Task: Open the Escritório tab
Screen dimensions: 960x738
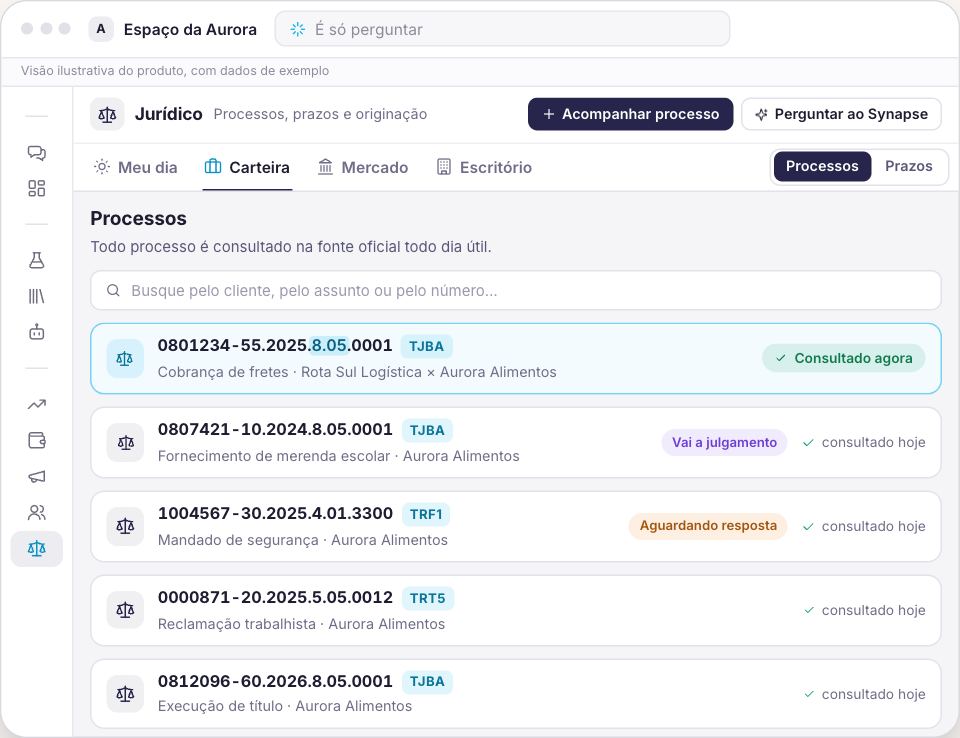Action: [x=484, y=167]
